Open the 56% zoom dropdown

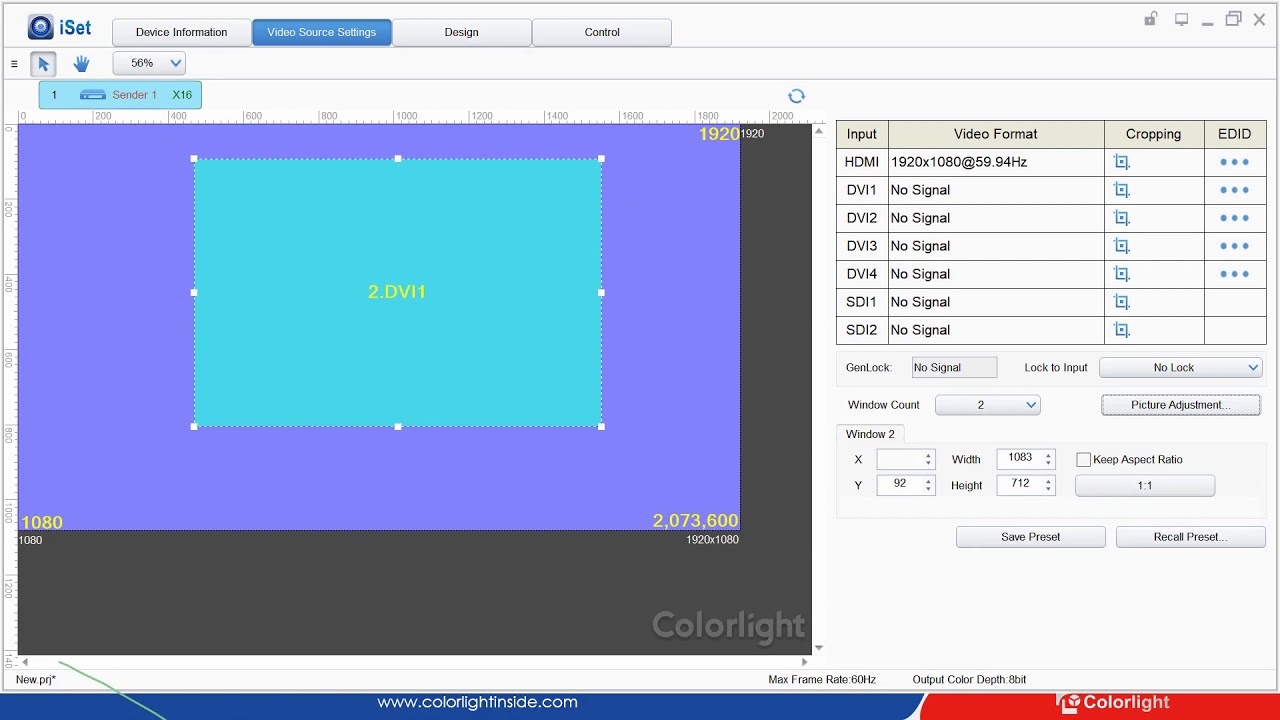[x=149, y=63]
